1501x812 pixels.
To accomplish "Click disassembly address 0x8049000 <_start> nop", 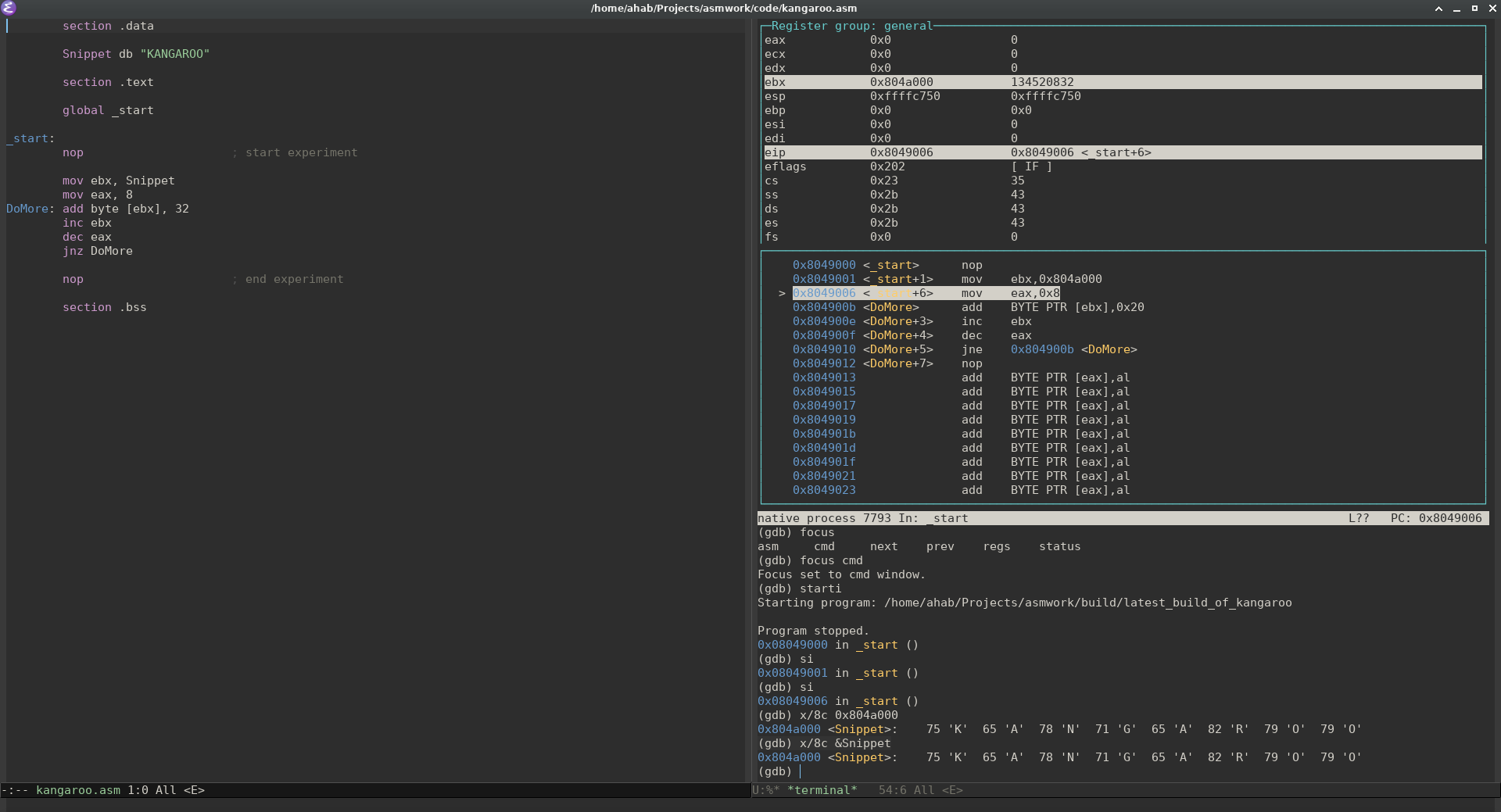I will pos(889,265).
